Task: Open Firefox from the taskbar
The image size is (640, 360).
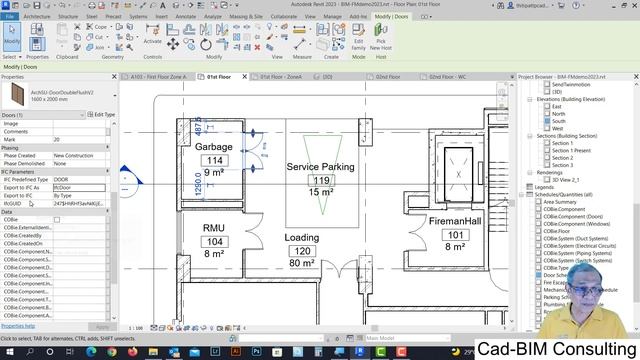Action: pyautogui.click(x=133, y=351)
